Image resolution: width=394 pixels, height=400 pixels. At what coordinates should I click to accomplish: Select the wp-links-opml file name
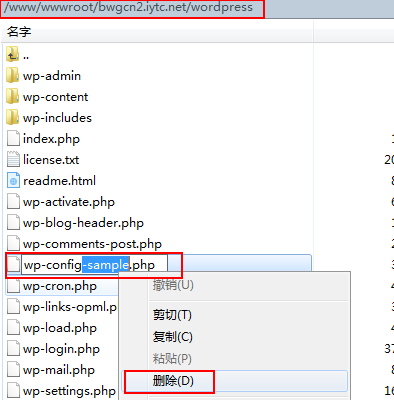[70, 307]
